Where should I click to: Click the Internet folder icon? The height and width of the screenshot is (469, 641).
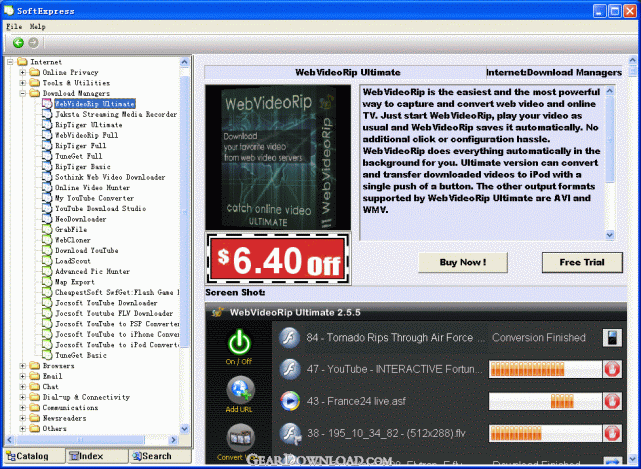pos(23,62)
